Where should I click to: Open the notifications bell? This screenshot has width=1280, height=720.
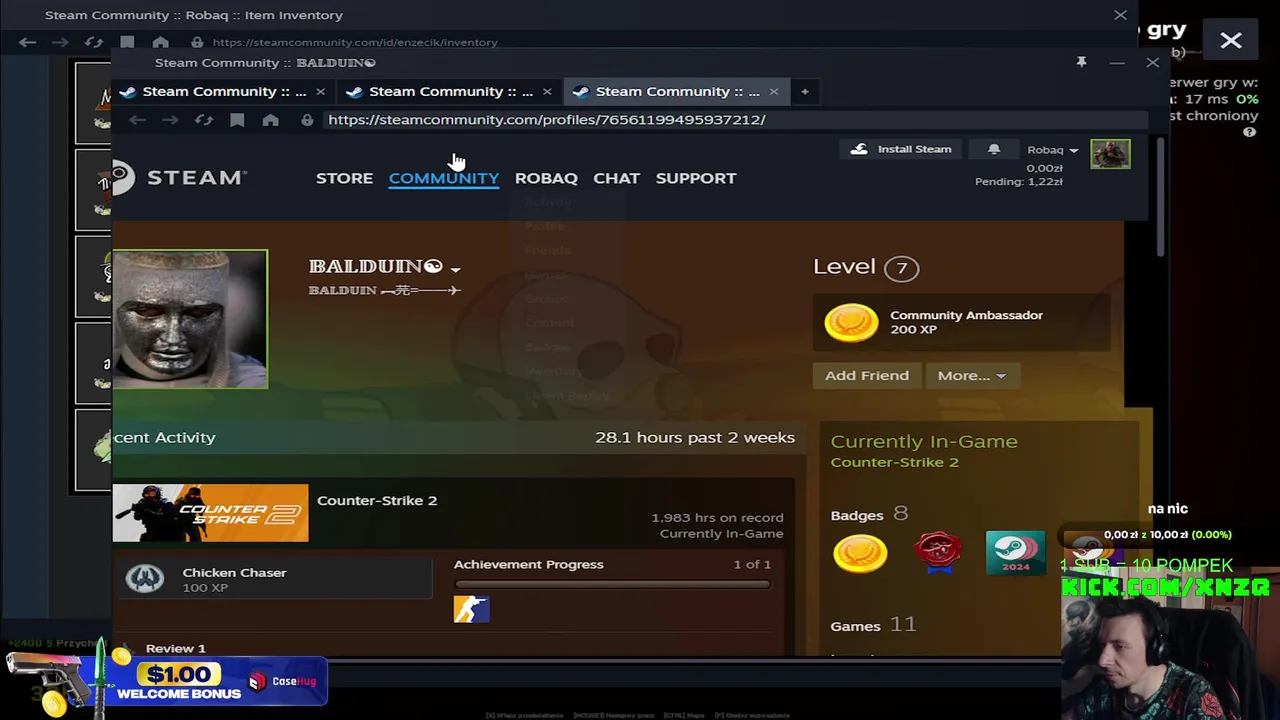coord(994,149)
